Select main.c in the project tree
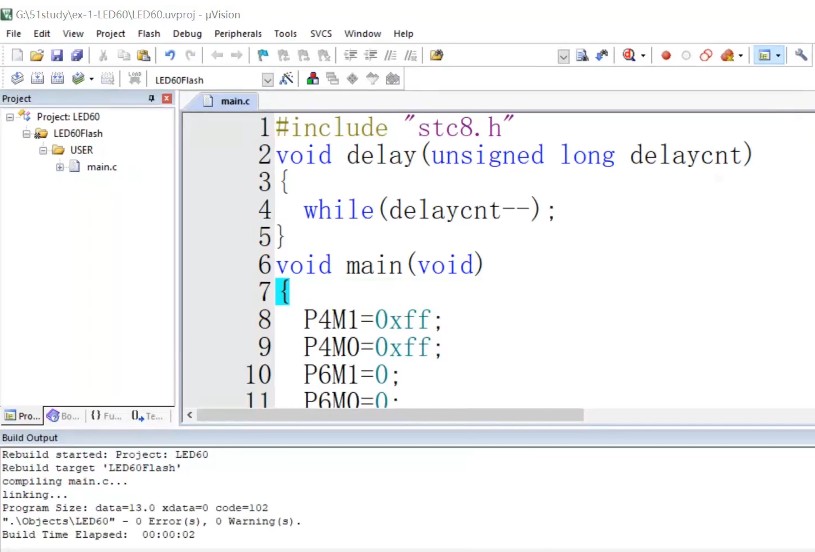The image size is (815, 552). 101,167
